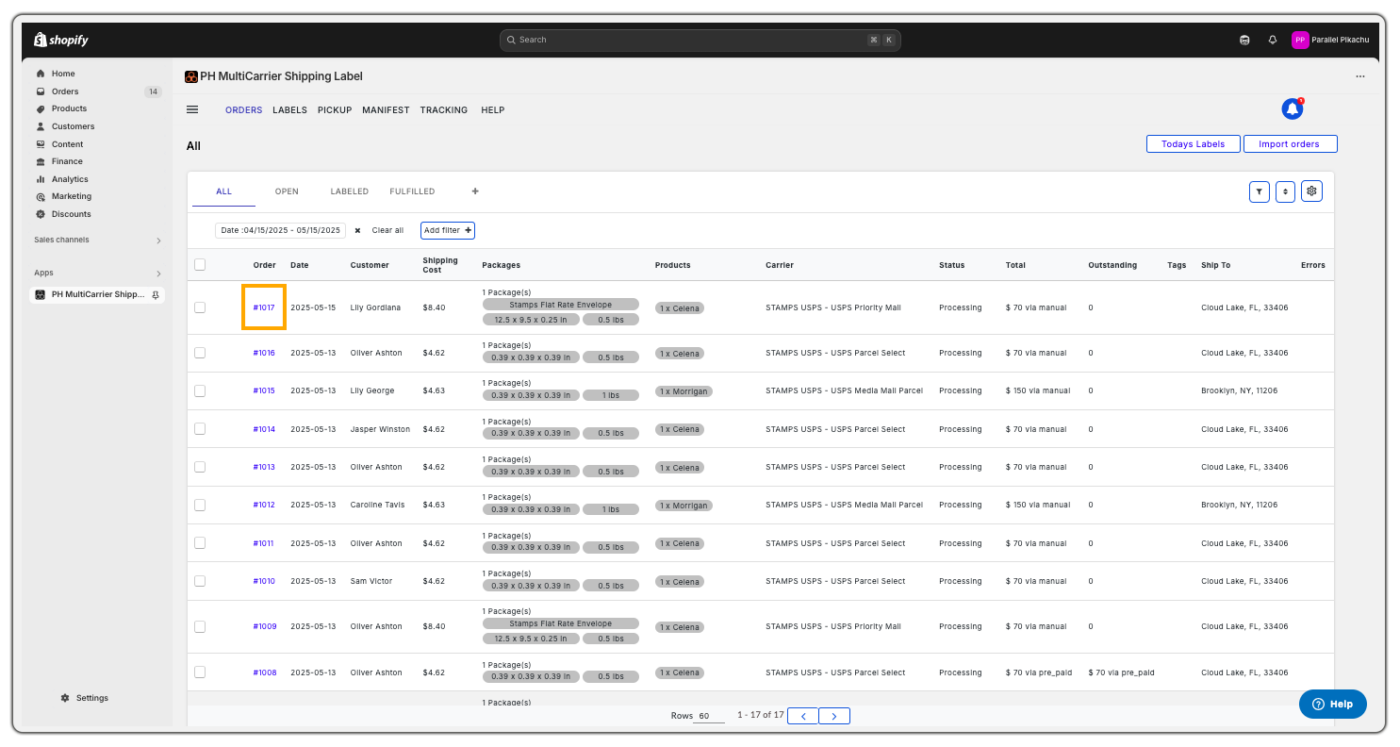The image size is (1400, 747).
Task: Switch to the FULFILLED tab
Action: [x=412, y=191]
